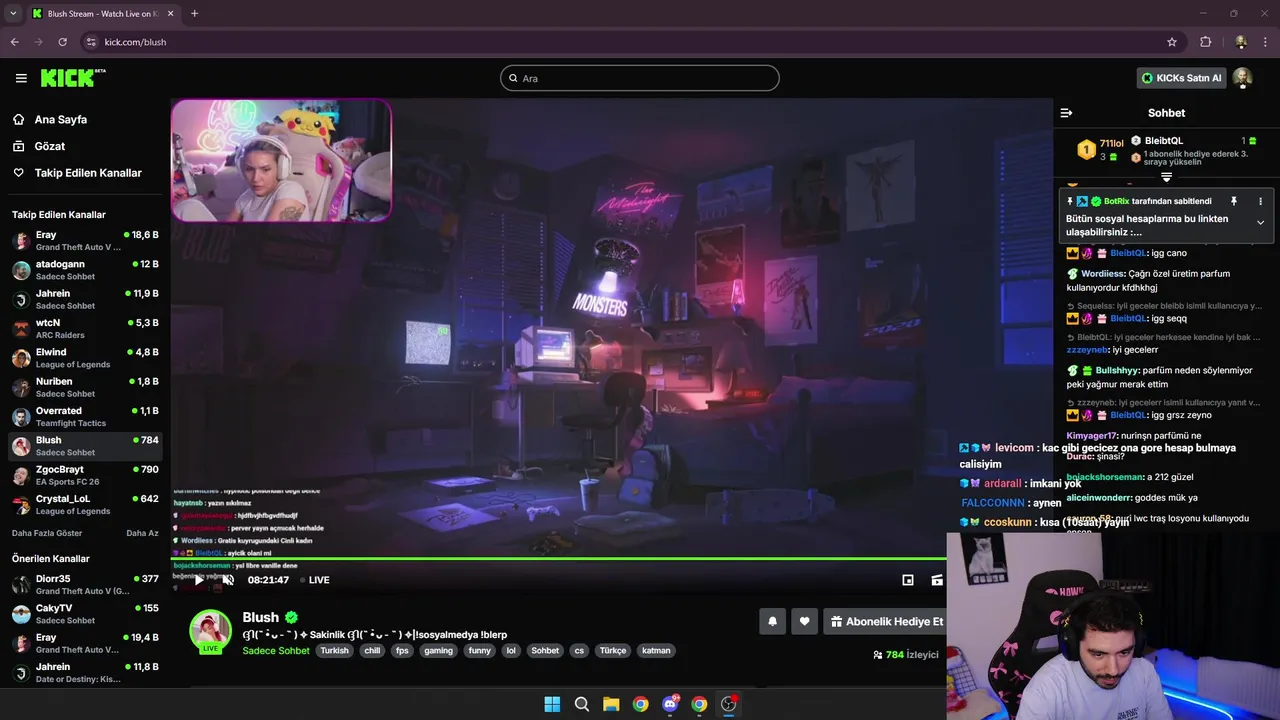The width and height of the screenshot is (1280, 720).
Task: Open recommended channel CakyTV
Action: pos(85,614)
